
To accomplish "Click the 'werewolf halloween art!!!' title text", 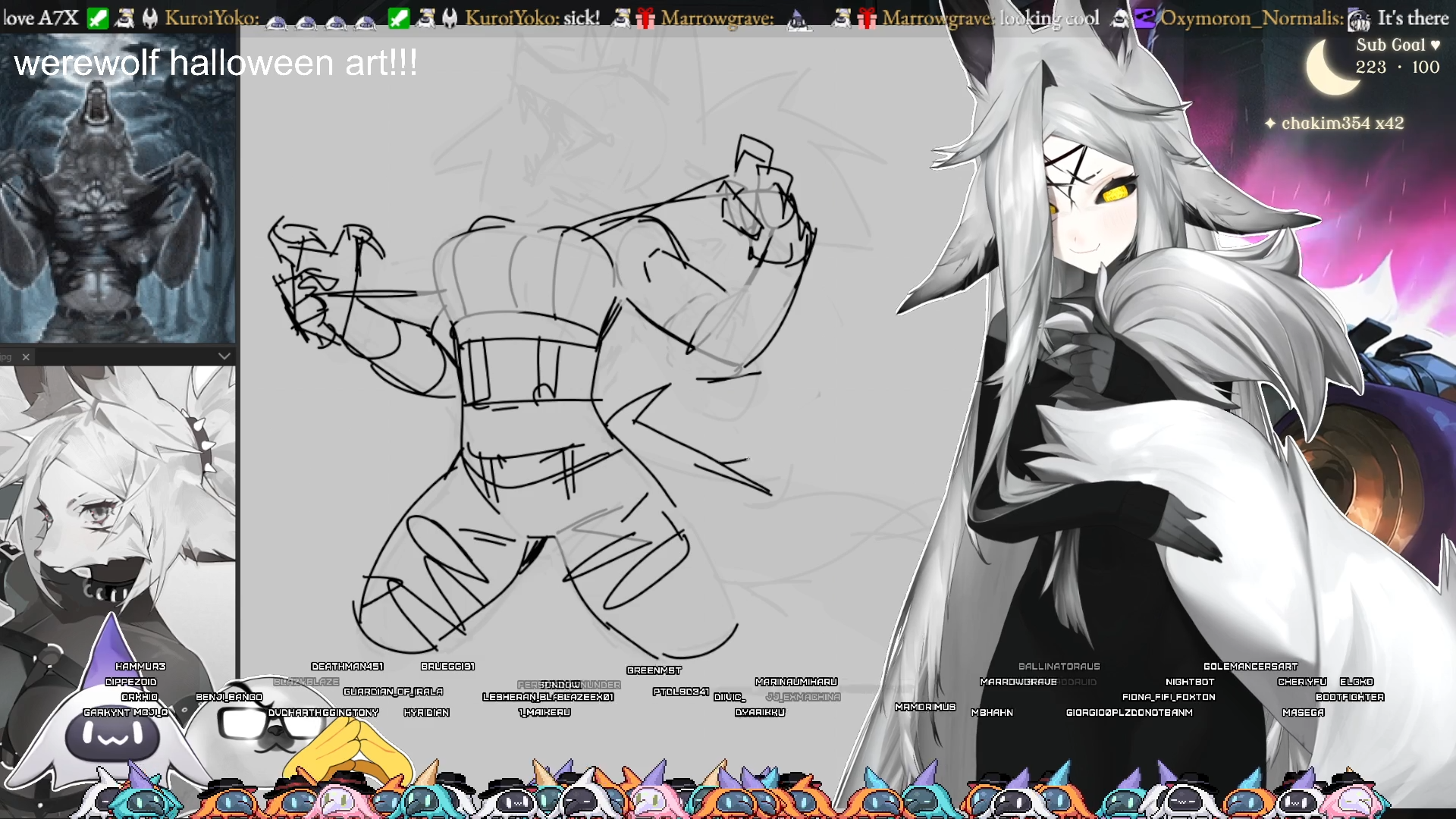I will [215, 63].
